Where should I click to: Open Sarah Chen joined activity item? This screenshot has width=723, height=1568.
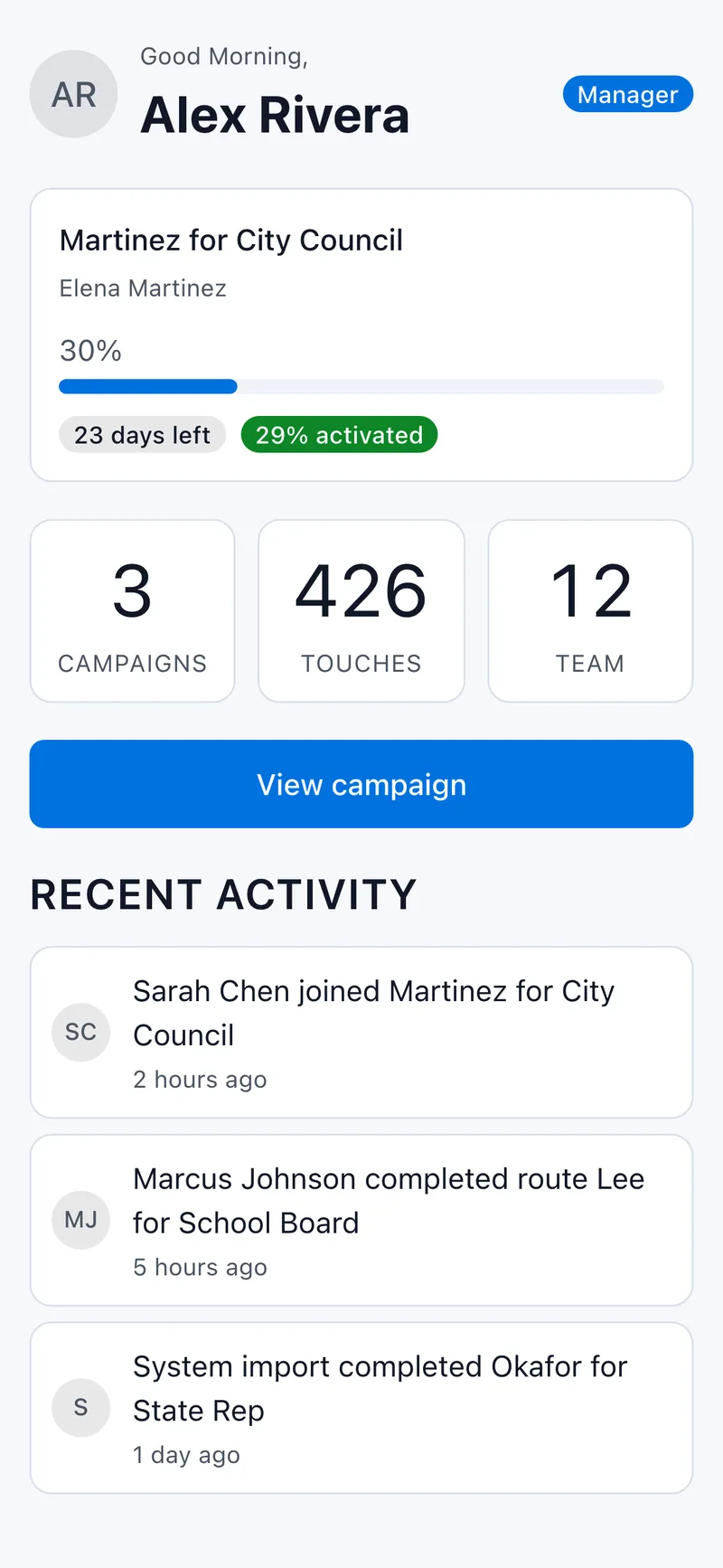click(361, 1033)
